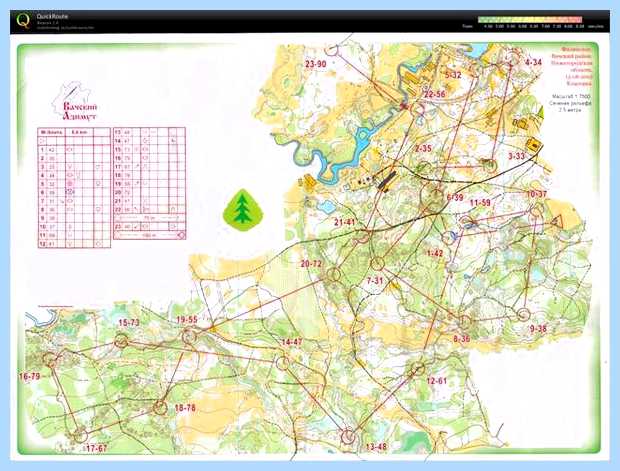
Task: Click control label 6-39
Action: coord(455,197)
